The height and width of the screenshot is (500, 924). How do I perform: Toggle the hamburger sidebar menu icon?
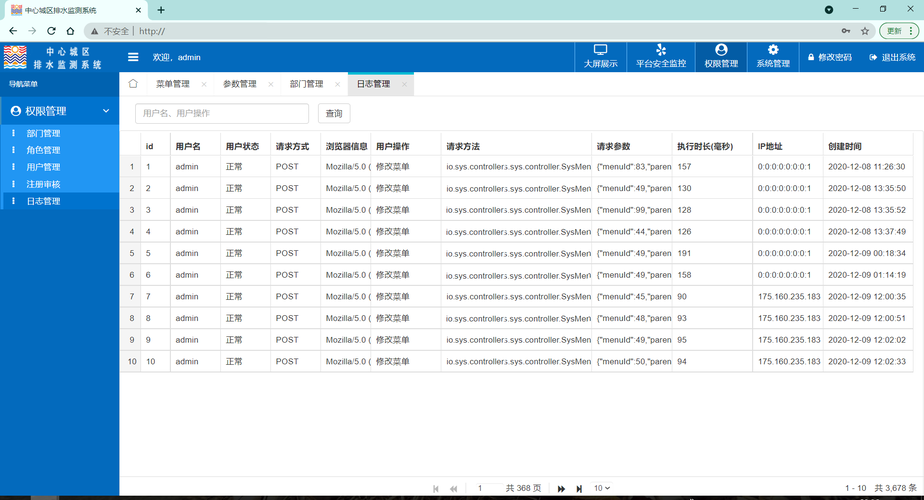click(133, 57)
